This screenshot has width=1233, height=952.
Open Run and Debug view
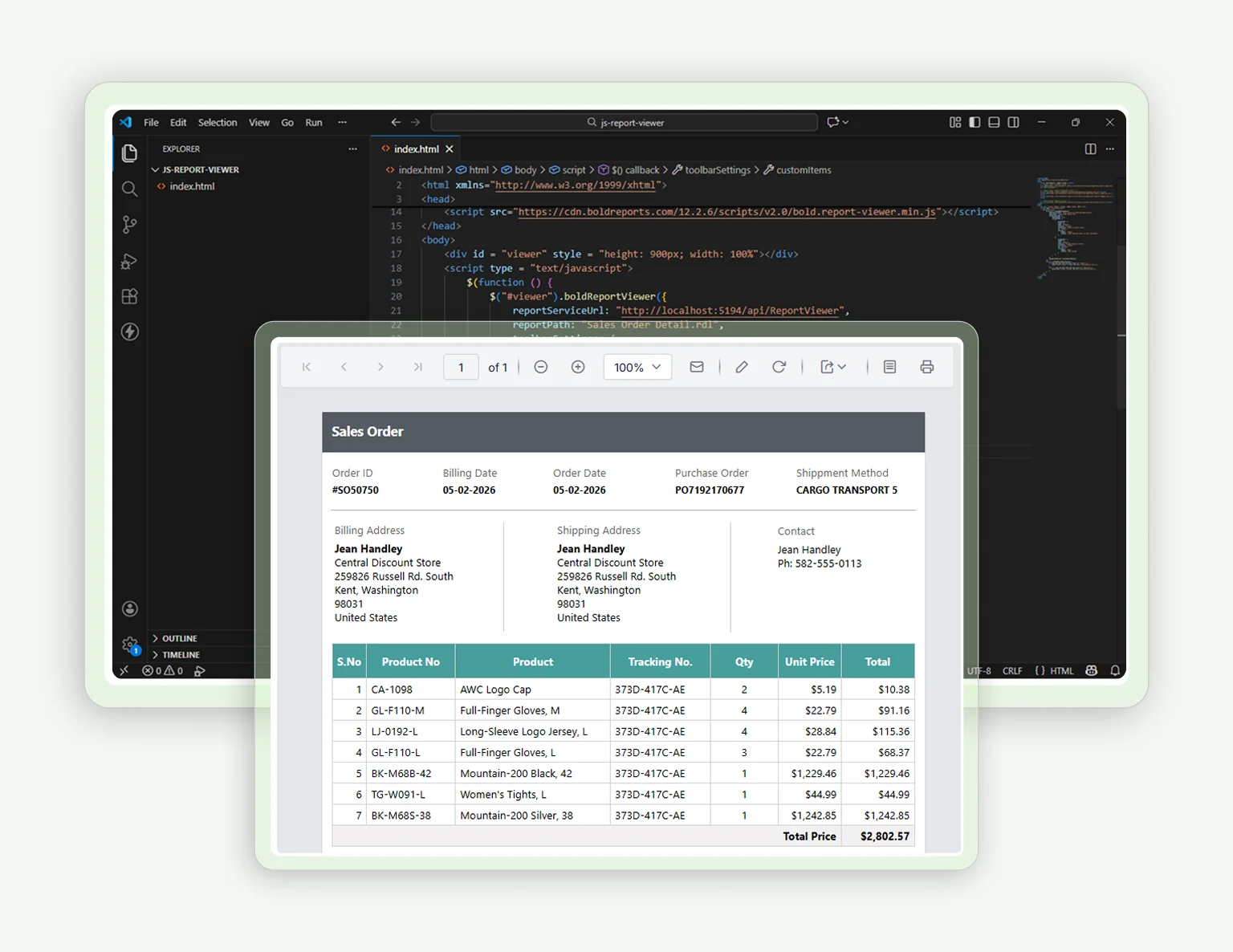pyautogui.click(x=129, y=261)
